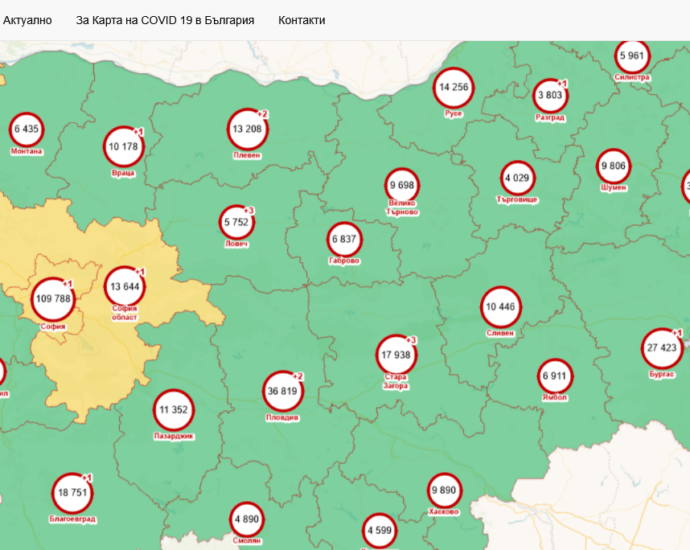Select the София област marker showing 13 644
Viewport: 690px width, 550px height.
click(125, 286)
